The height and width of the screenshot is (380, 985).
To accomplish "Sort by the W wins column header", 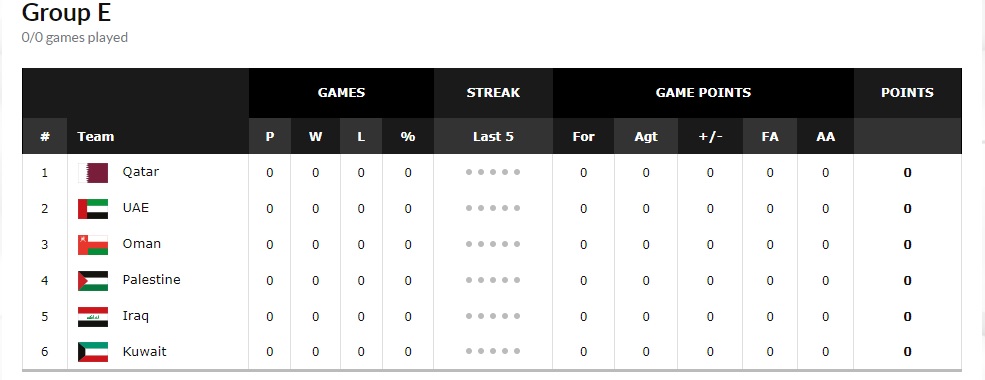I will pyautogui.click(x=315, y=136).
